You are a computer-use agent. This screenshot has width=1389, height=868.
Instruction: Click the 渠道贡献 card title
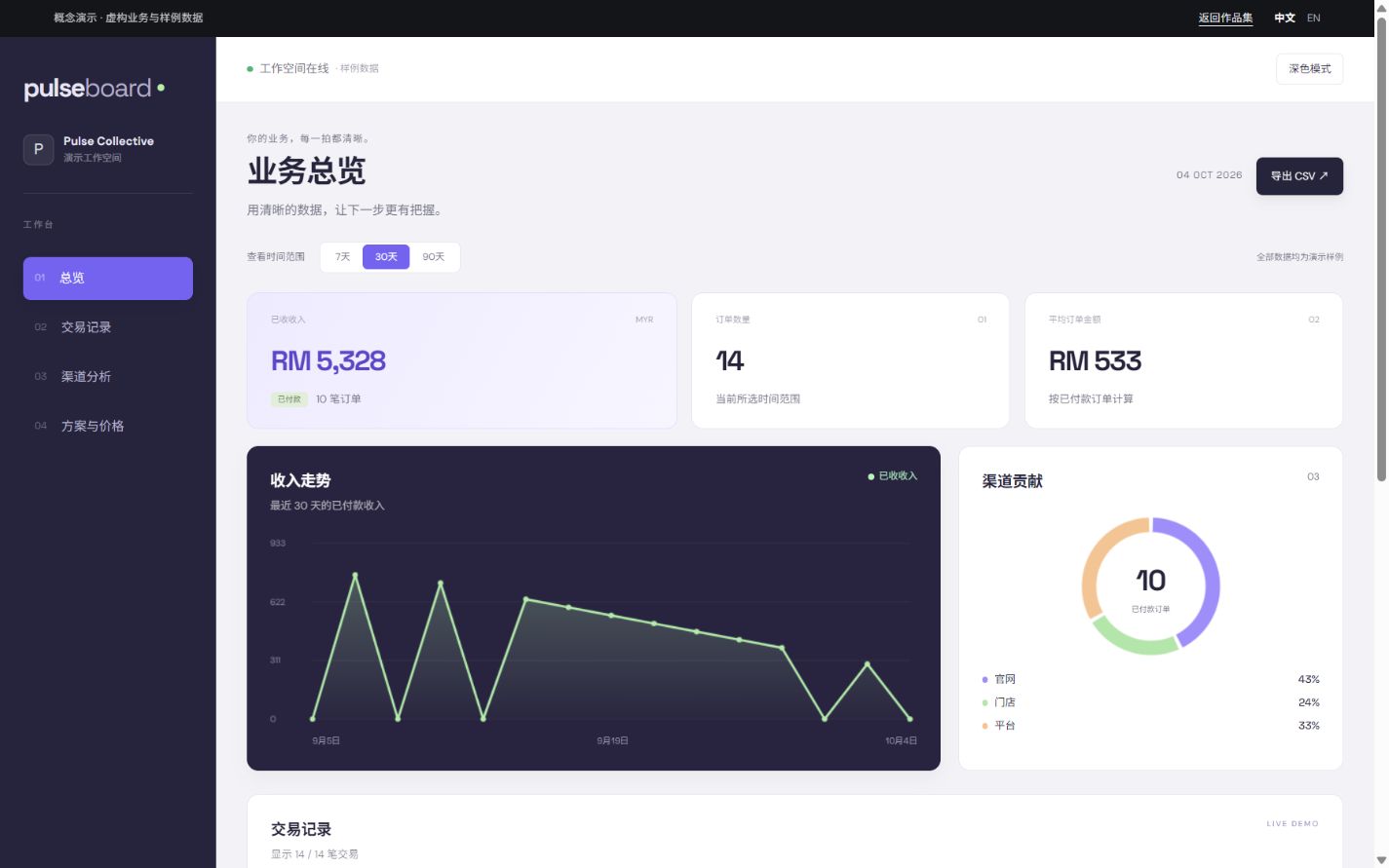1012,481
